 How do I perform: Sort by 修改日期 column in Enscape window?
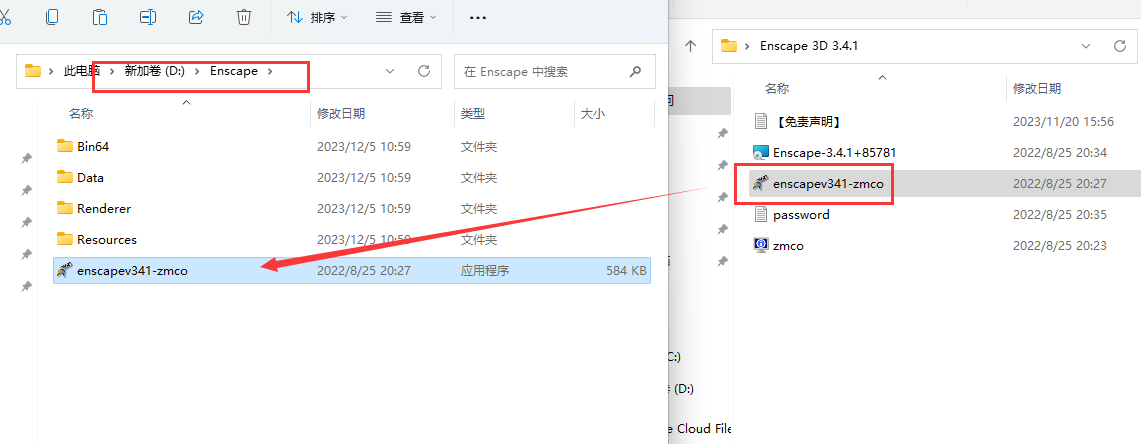341,114
